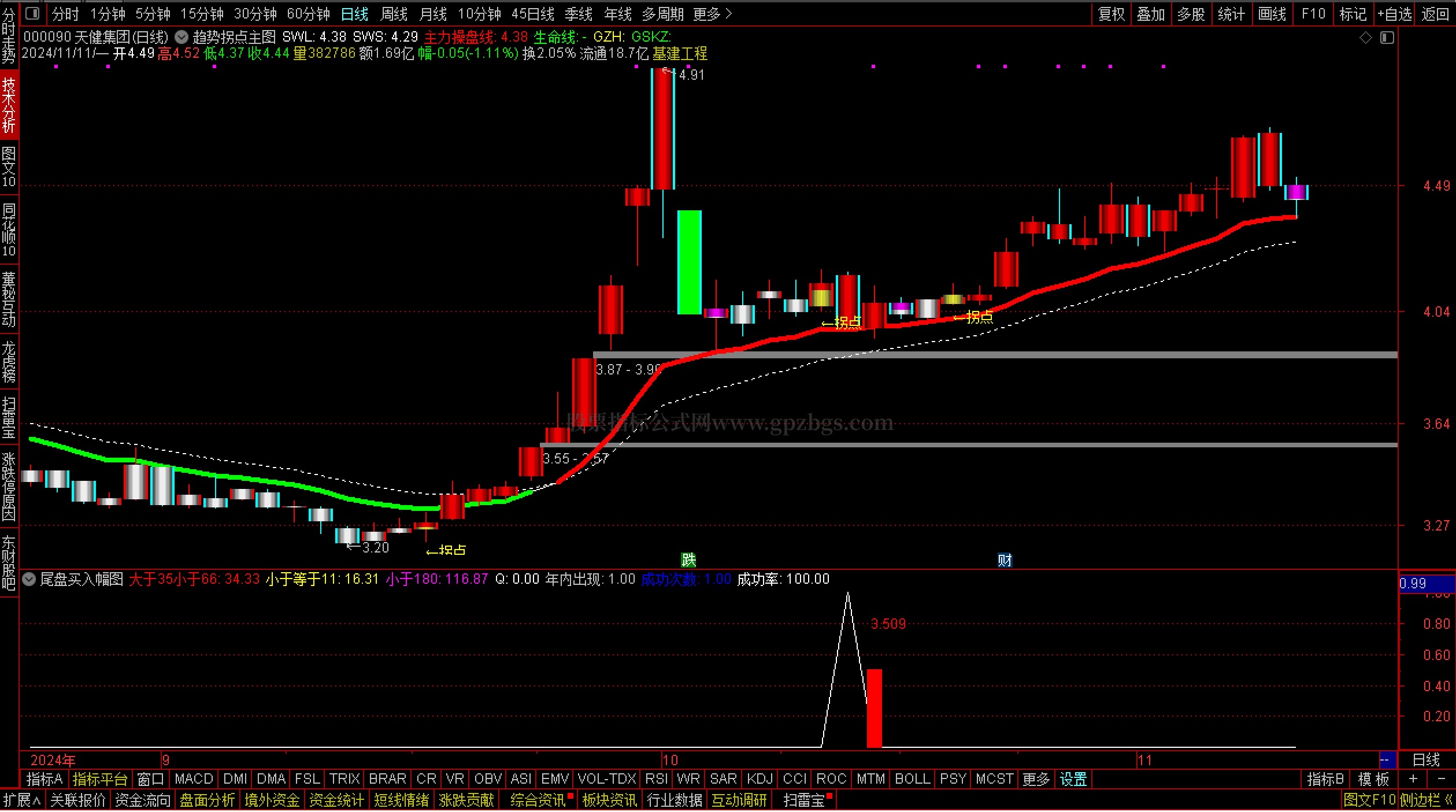1456x812 pixels.
Task: Expand the 更多 indicators list in bottom bar
Action: (1036, 779)
